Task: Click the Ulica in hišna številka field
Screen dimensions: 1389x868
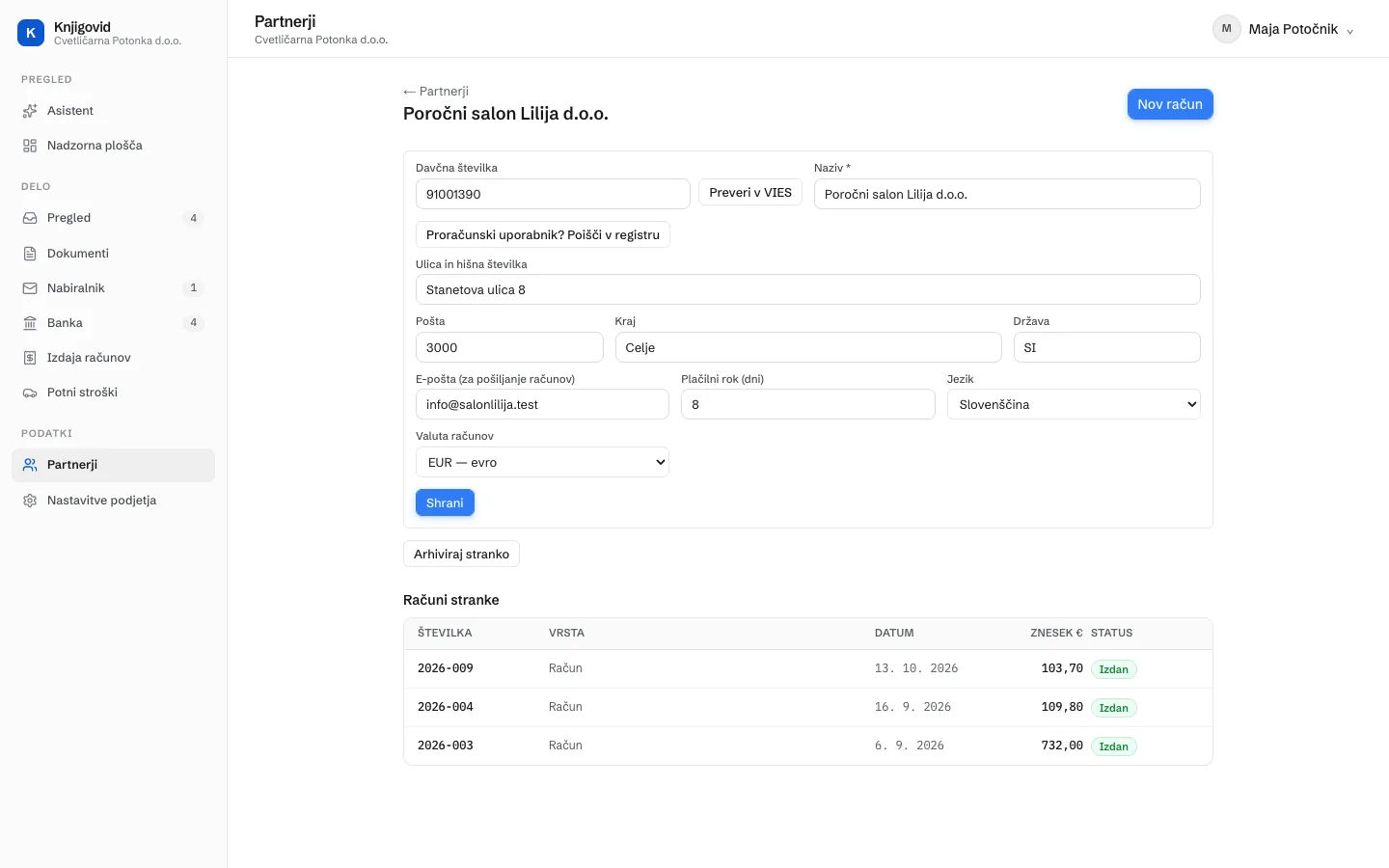Action: [808, 289]
